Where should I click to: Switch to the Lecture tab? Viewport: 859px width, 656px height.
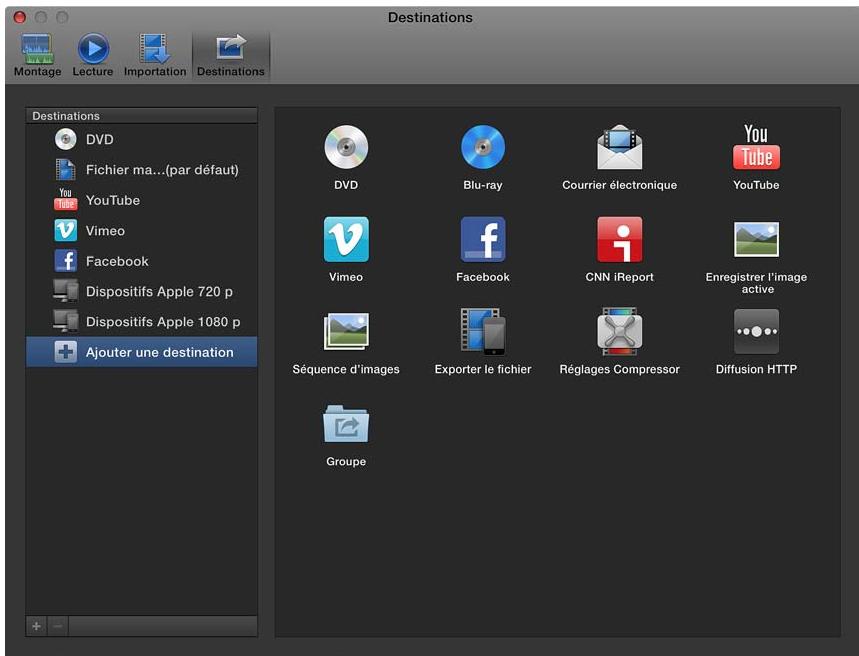93,55
